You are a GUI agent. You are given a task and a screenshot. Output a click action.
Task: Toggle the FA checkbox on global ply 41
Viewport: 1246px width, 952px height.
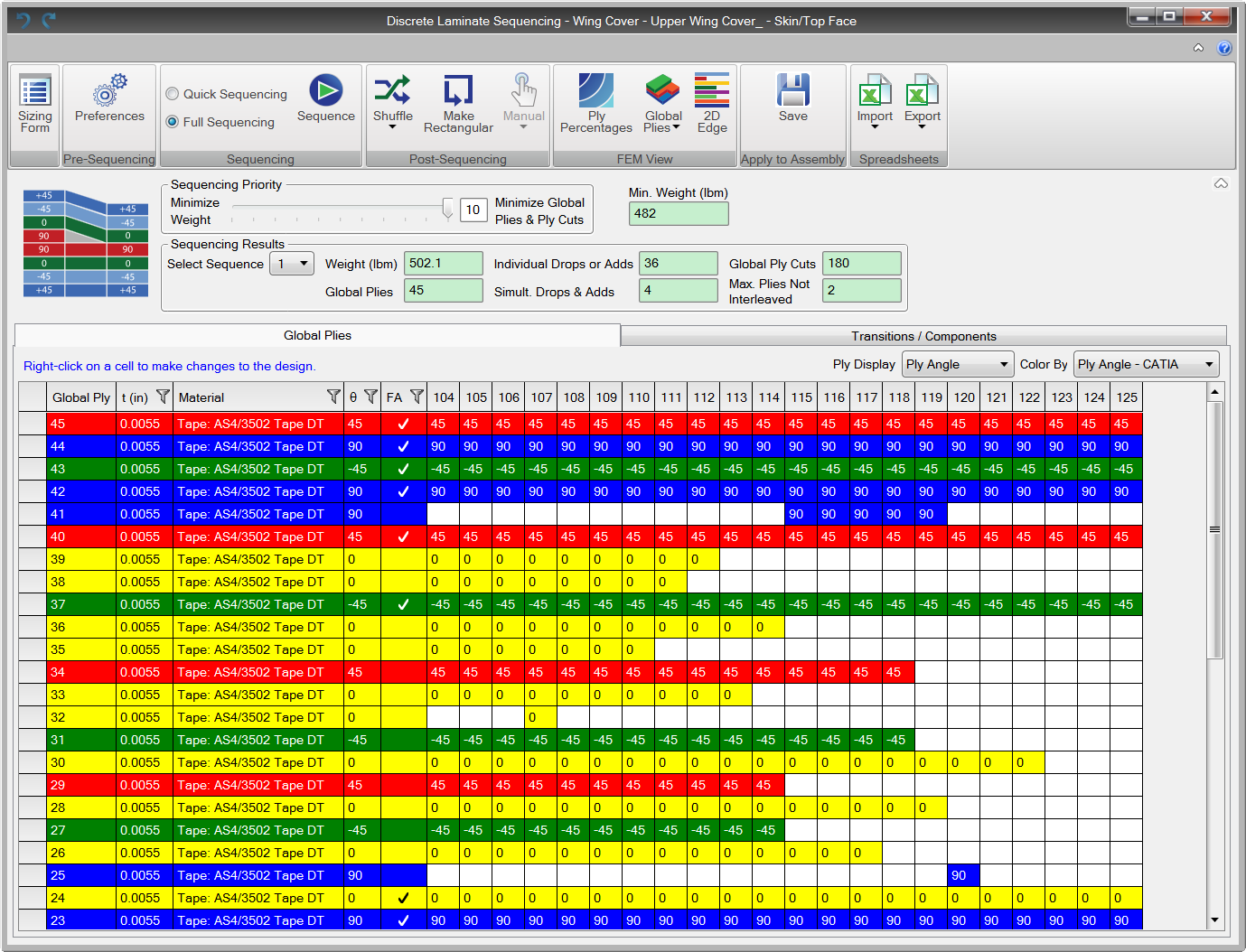pos(404,514)
